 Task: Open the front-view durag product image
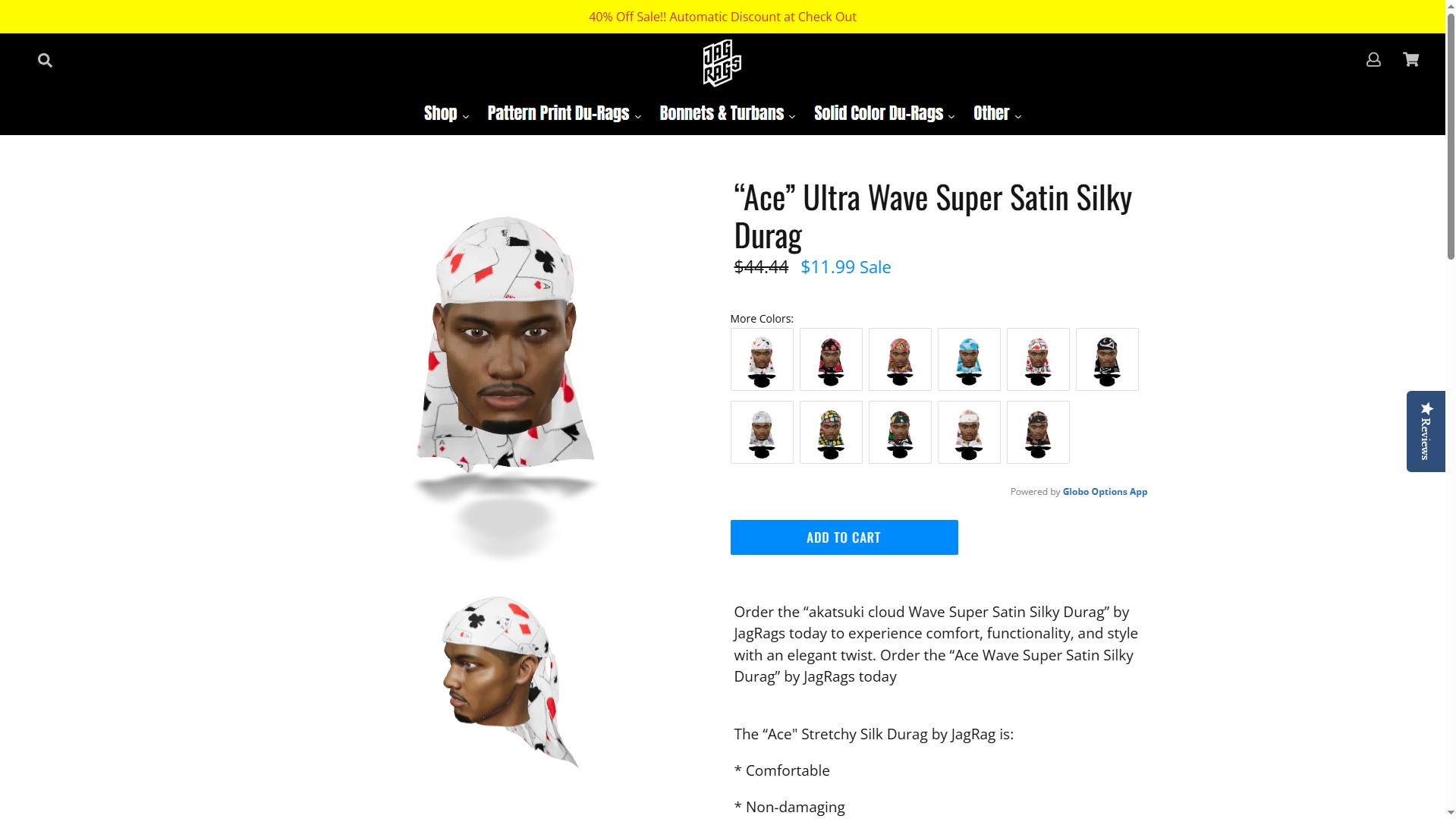505,380
